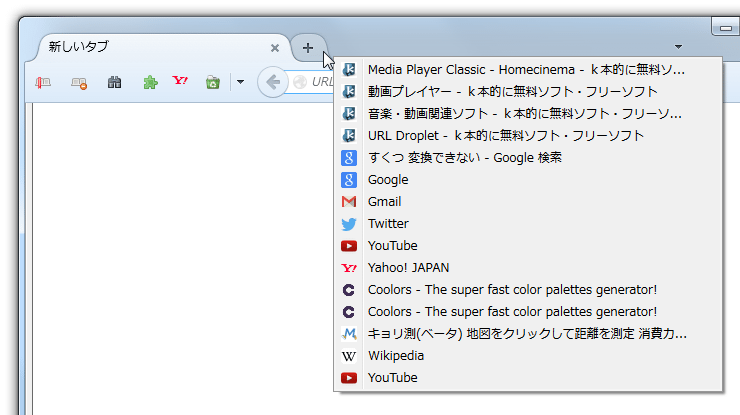Click the URL address input field
The width and height of the screenshot is (740, 415).
pyautogui.click(x=310, y=82)
